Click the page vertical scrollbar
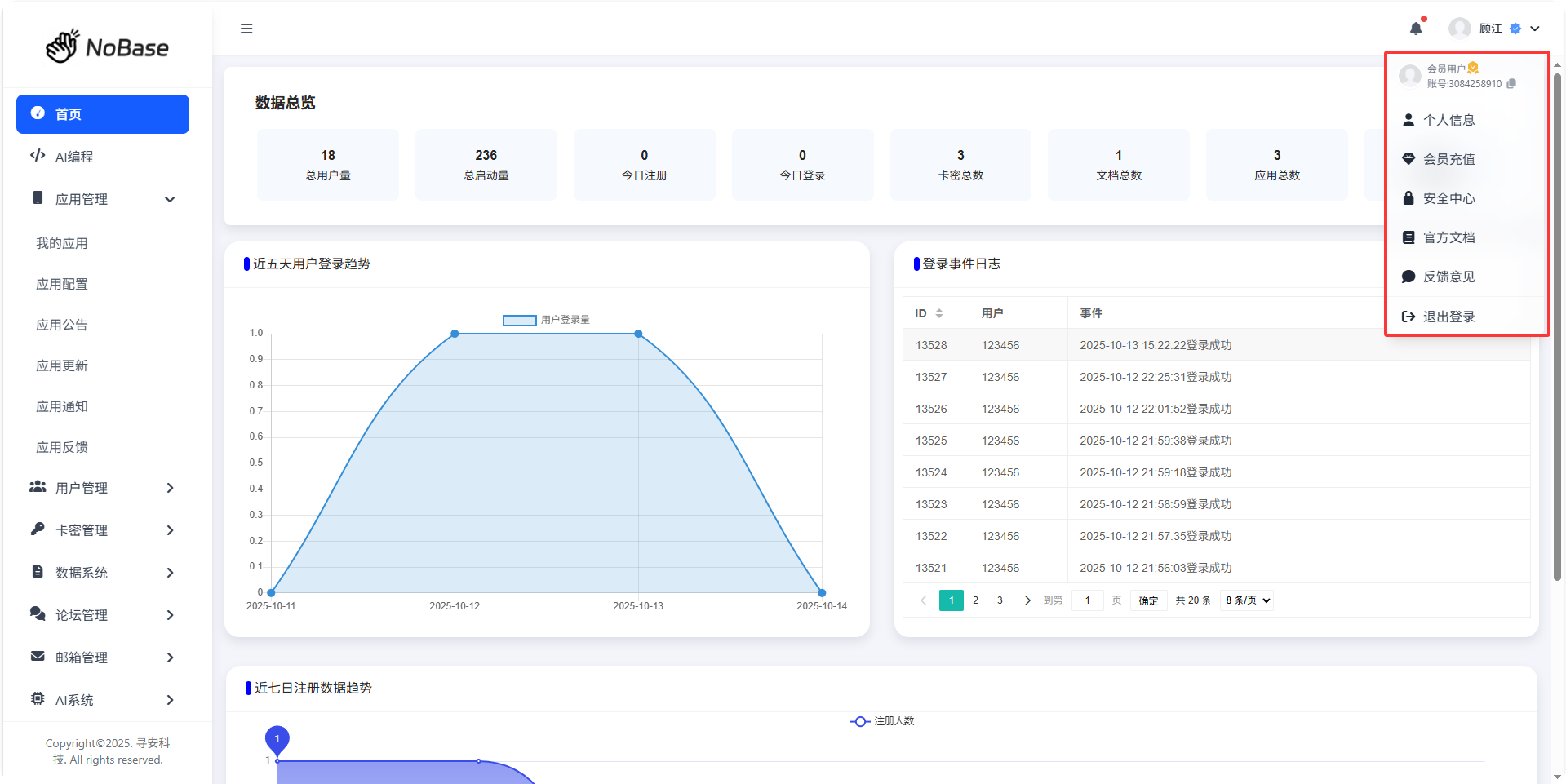 1557,326
